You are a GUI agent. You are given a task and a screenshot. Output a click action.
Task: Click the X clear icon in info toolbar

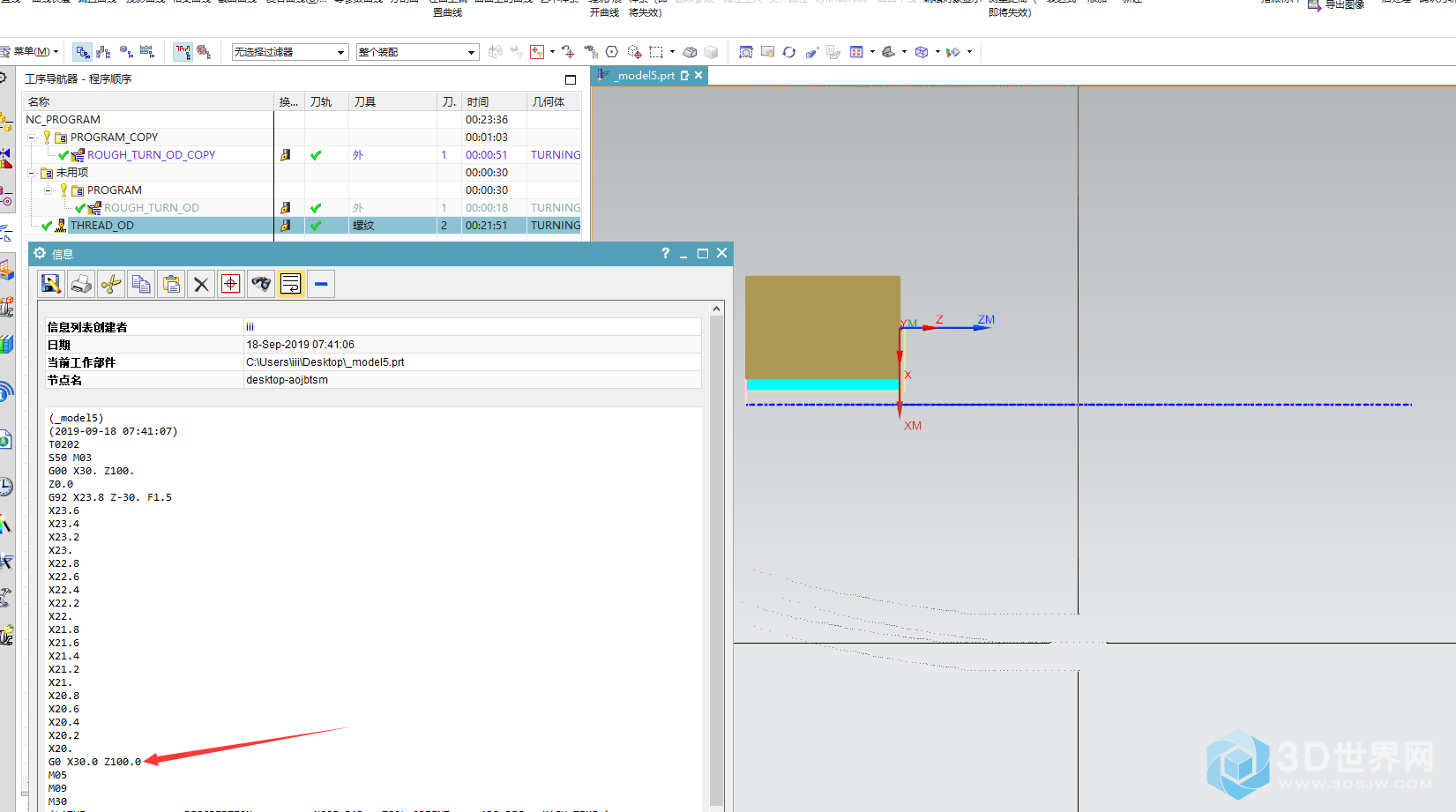coord(201,284)
